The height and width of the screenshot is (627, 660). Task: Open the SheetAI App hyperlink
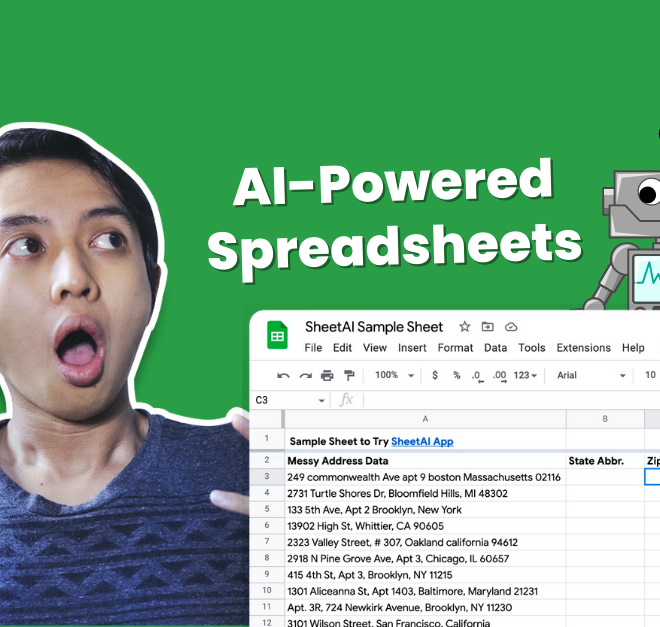(422, 441)
